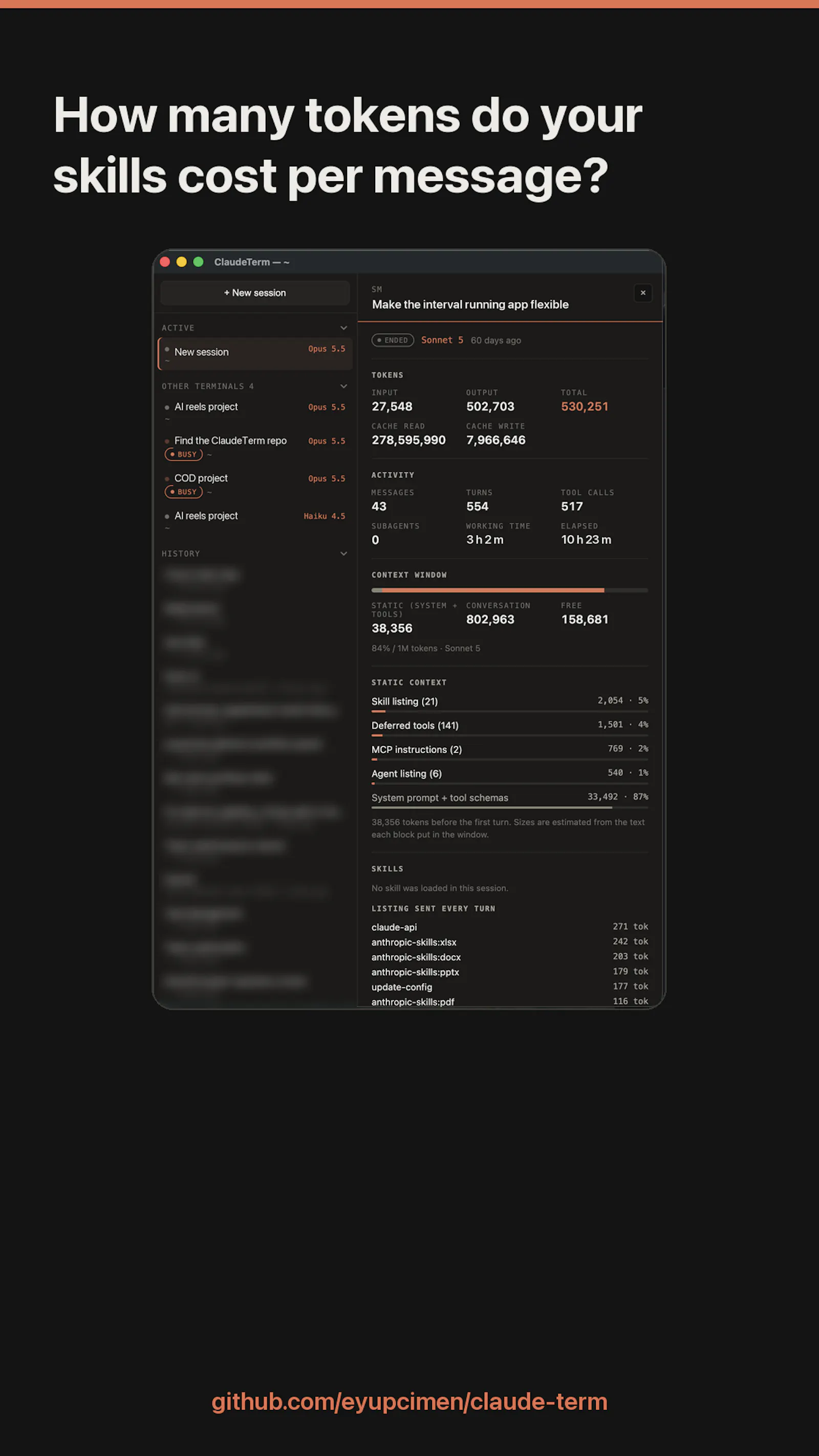Click the Sonnet 5 model label
The height and width of the screenshot is (1456, 819).
coord(442,340)
